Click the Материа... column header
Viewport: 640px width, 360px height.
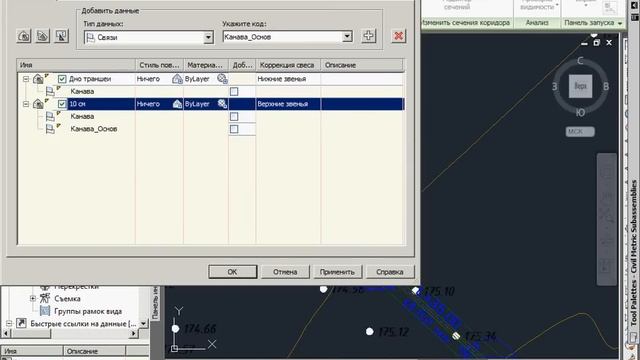(x=206, y=65)
